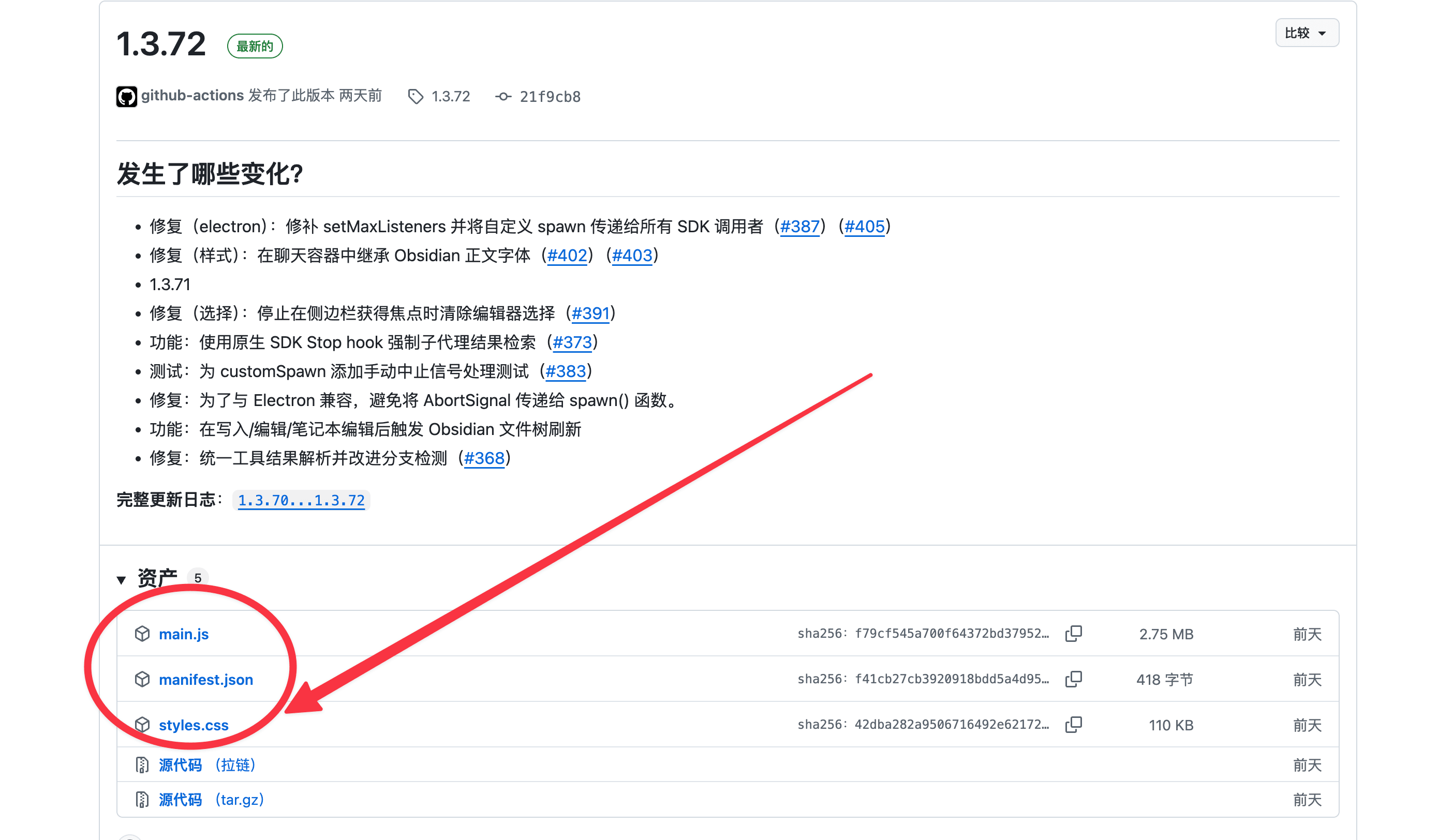Image resolution: width=1453 pixels, height=840 pixels.
Task: Click the github-actions avatar icon
Action: point(126,96)
